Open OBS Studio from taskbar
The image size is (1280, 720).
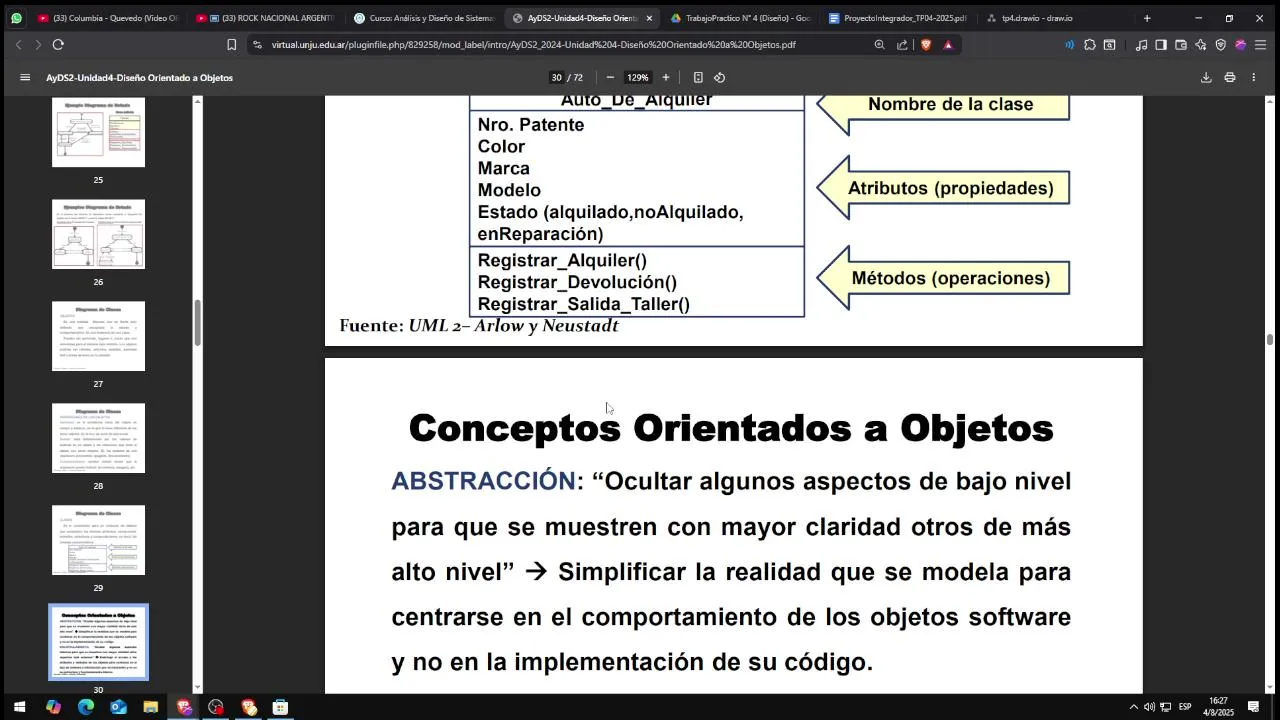pos(216,707)
